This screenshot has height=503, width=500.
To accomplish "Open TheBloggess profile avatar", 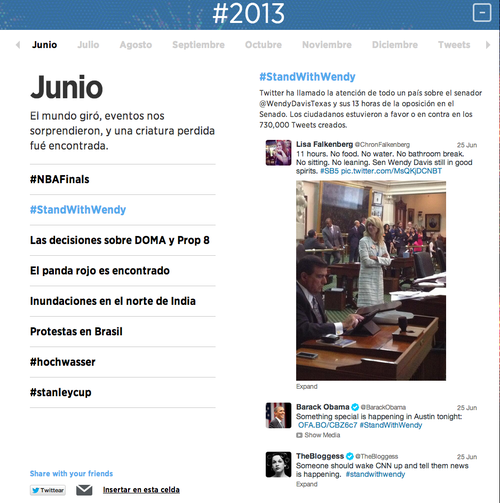I will (x=278, y=464).
